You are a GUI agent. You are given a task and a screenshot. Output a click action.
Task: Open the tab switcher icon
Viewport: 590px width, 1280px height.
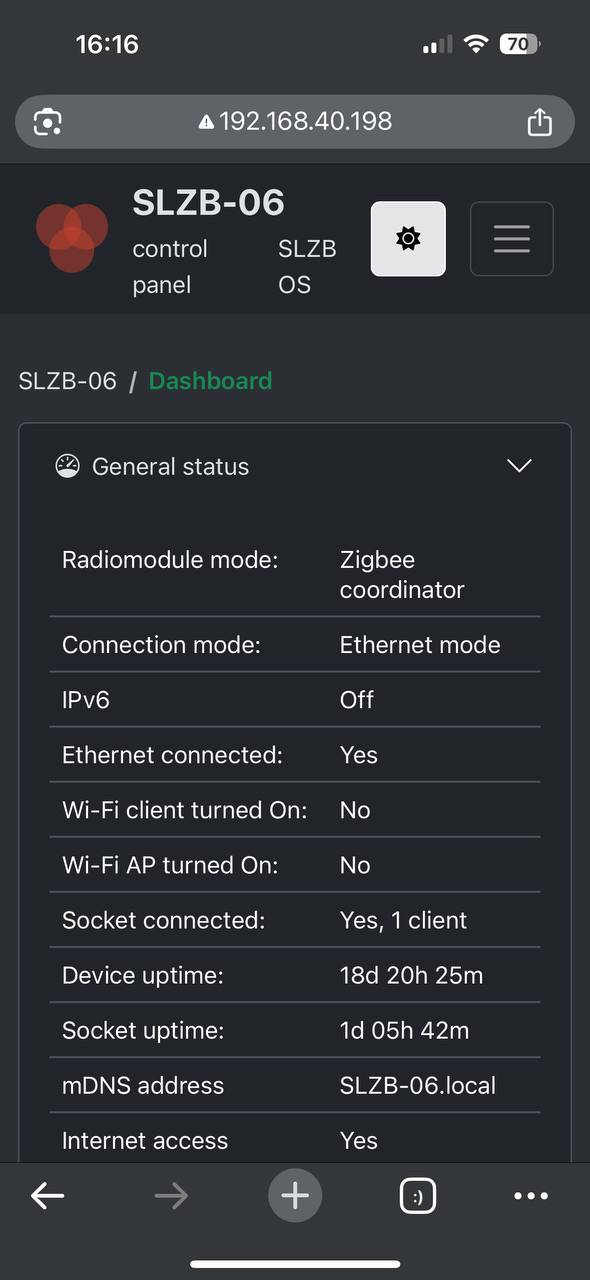(418, 1196)
